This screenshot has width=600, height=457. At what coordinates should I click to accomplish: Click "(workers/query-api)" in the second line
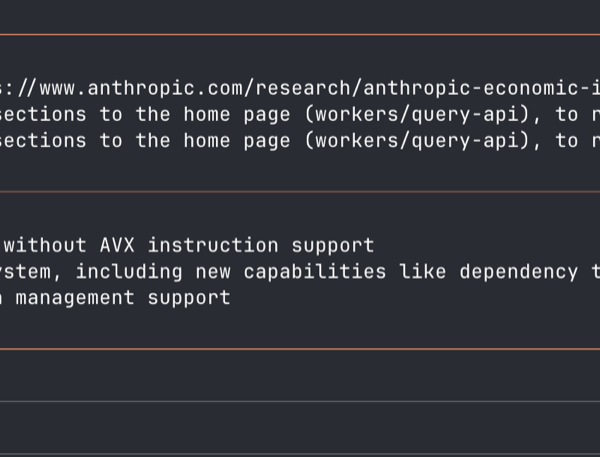(x=425, y=141)
